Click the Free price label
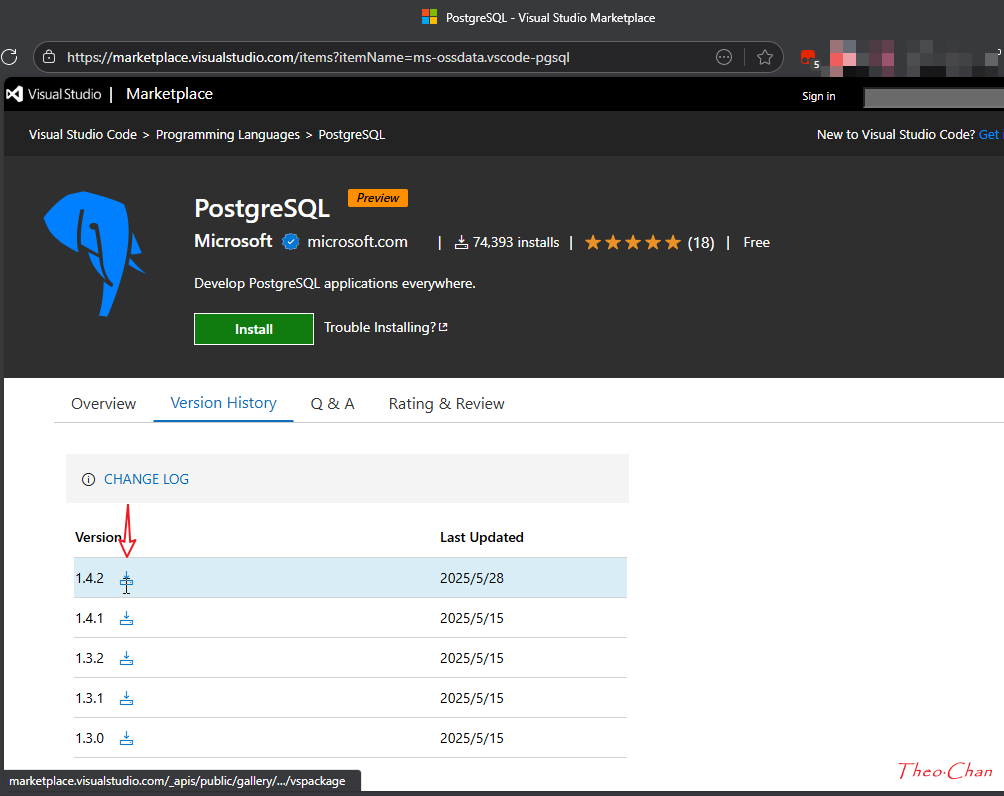 [x=756, y=242]
